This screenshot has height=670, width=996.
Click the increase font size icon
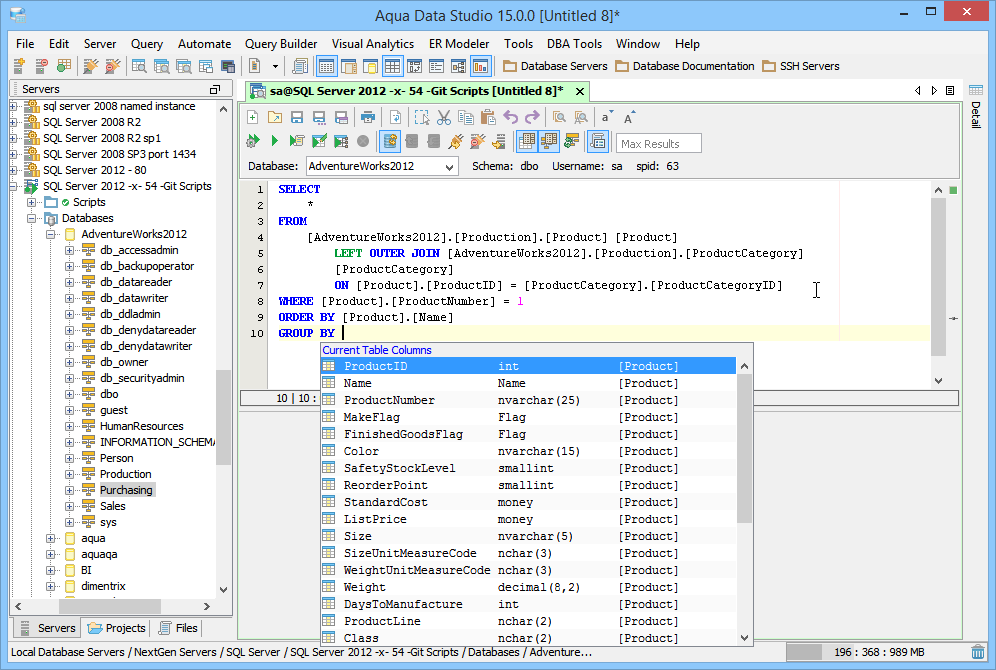pos(630,117)
